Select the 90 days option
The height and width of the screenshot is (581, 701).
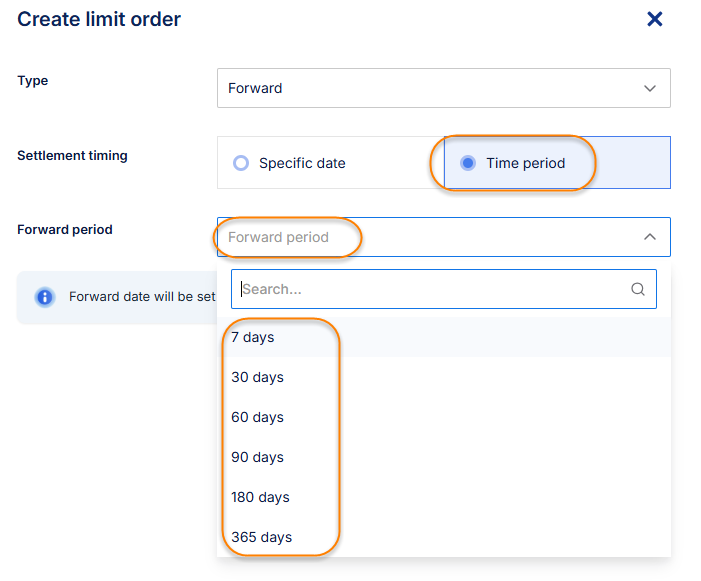pyautogui.click(x=257, y=457)
